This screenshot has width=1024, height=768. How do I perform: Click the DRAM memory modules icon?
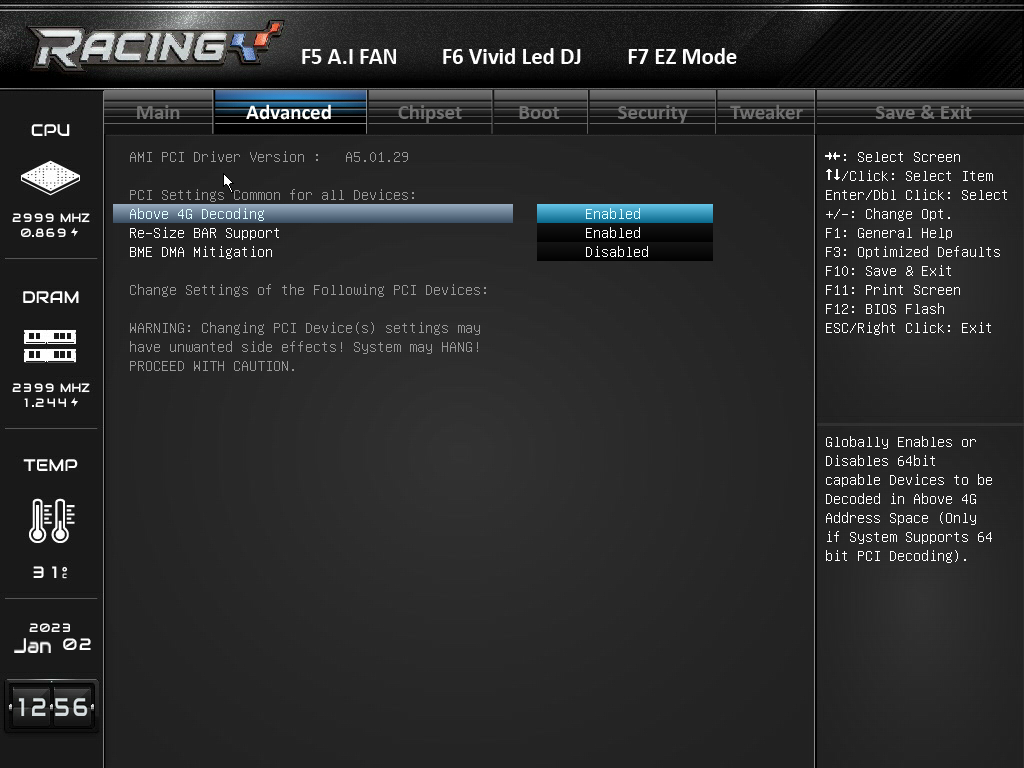(x=50, y=346)
